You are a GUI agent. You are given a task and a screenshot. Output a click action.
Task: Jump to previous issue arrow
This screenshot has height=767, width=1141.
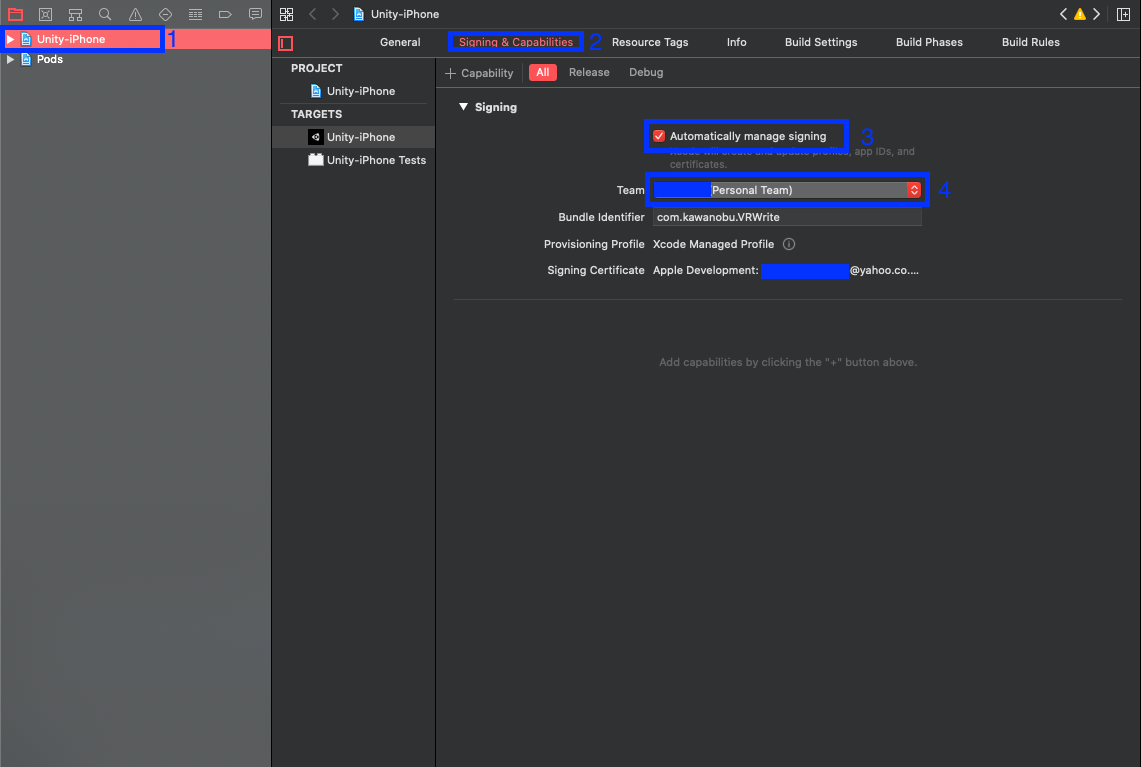click(1064, 14)
